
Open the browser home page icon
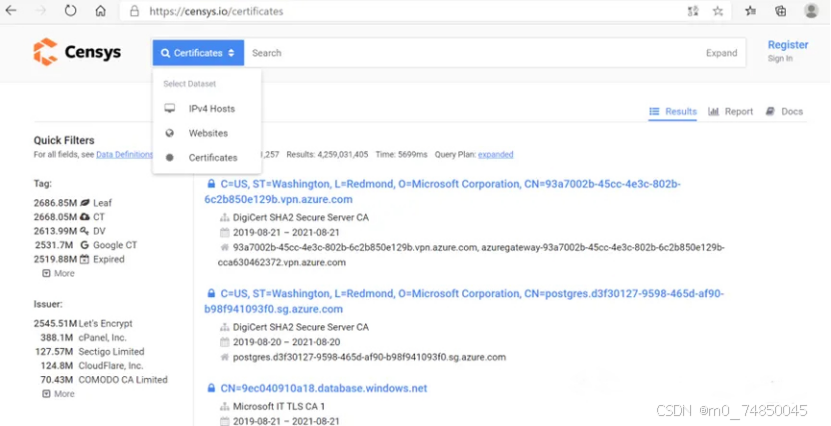[x=101, y=11]
